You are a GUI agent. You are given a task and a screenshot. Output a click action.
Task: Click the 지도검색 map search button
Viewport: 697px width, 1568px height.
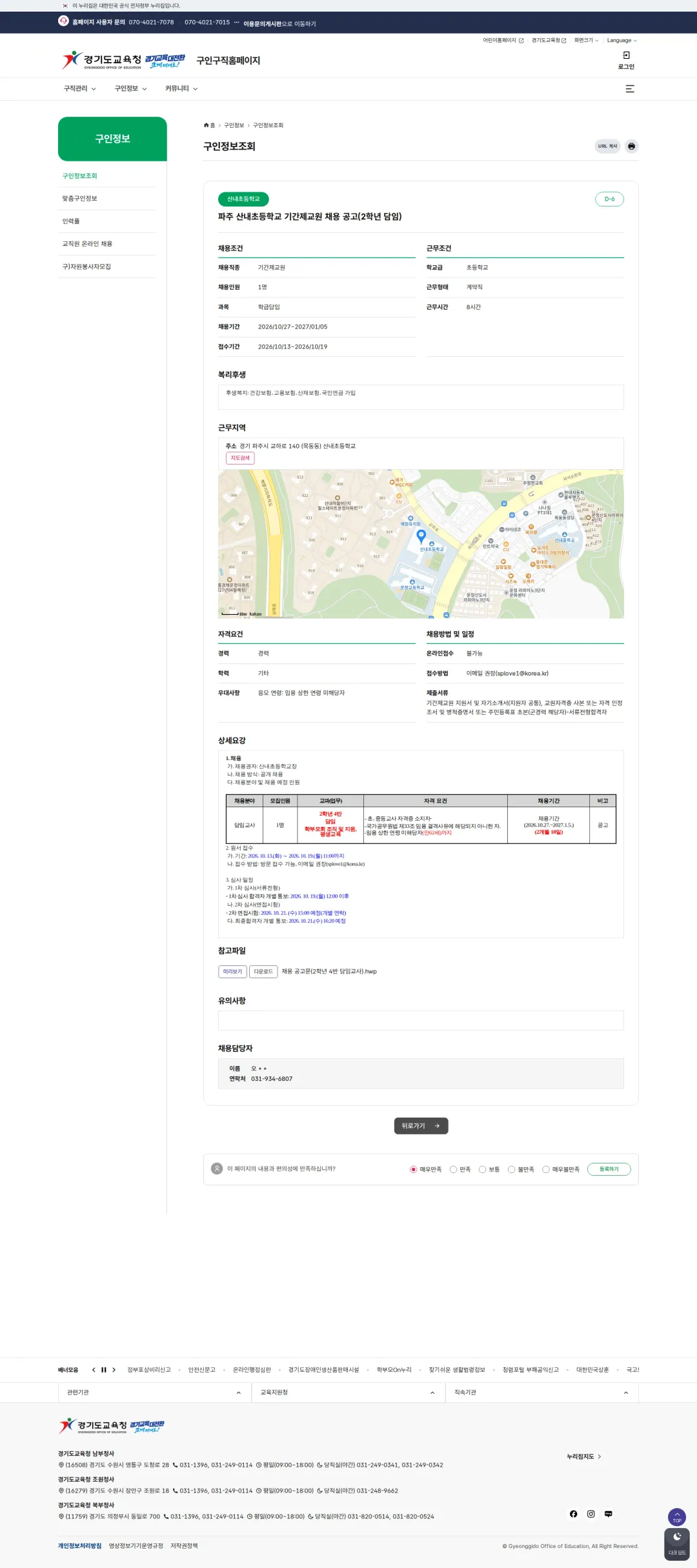point(240,458)
